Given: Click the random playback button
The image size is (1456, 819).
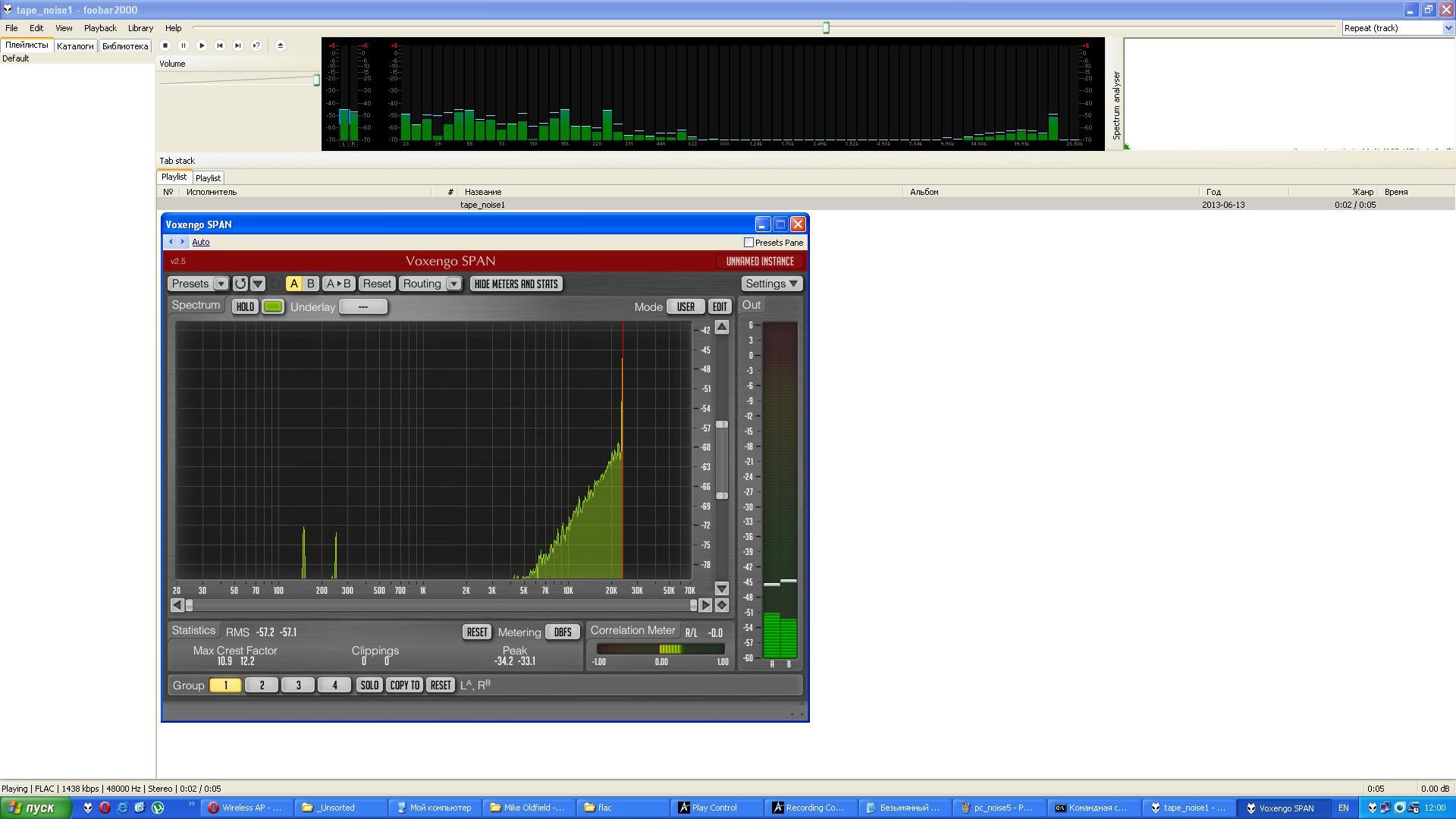Looking at the screenshot, I should coord(256,45).
